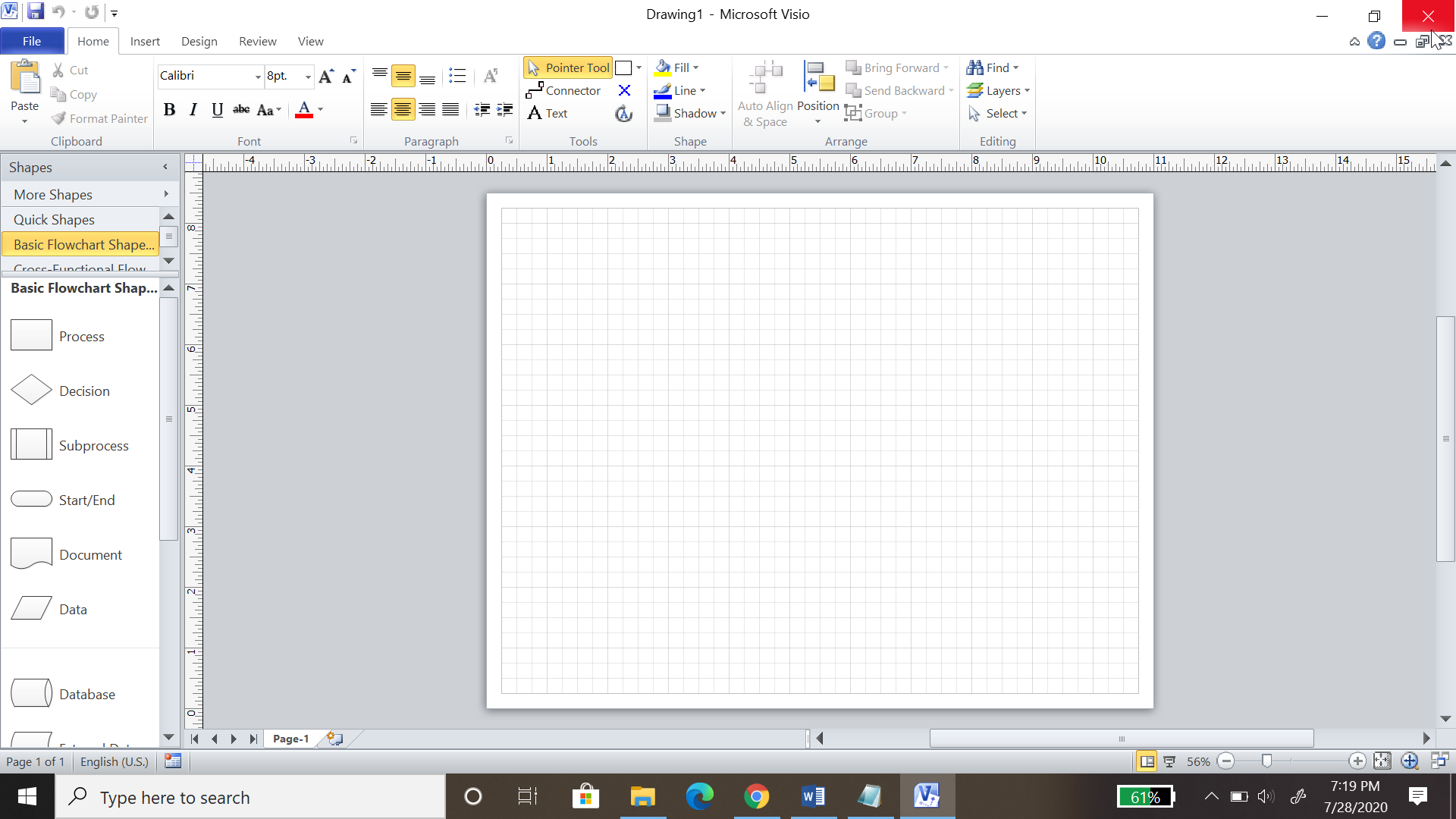Select Basic Flowchart Shapes stencil
The height and width of the screenshot is (819, 1456).
[x=82, y=244]
